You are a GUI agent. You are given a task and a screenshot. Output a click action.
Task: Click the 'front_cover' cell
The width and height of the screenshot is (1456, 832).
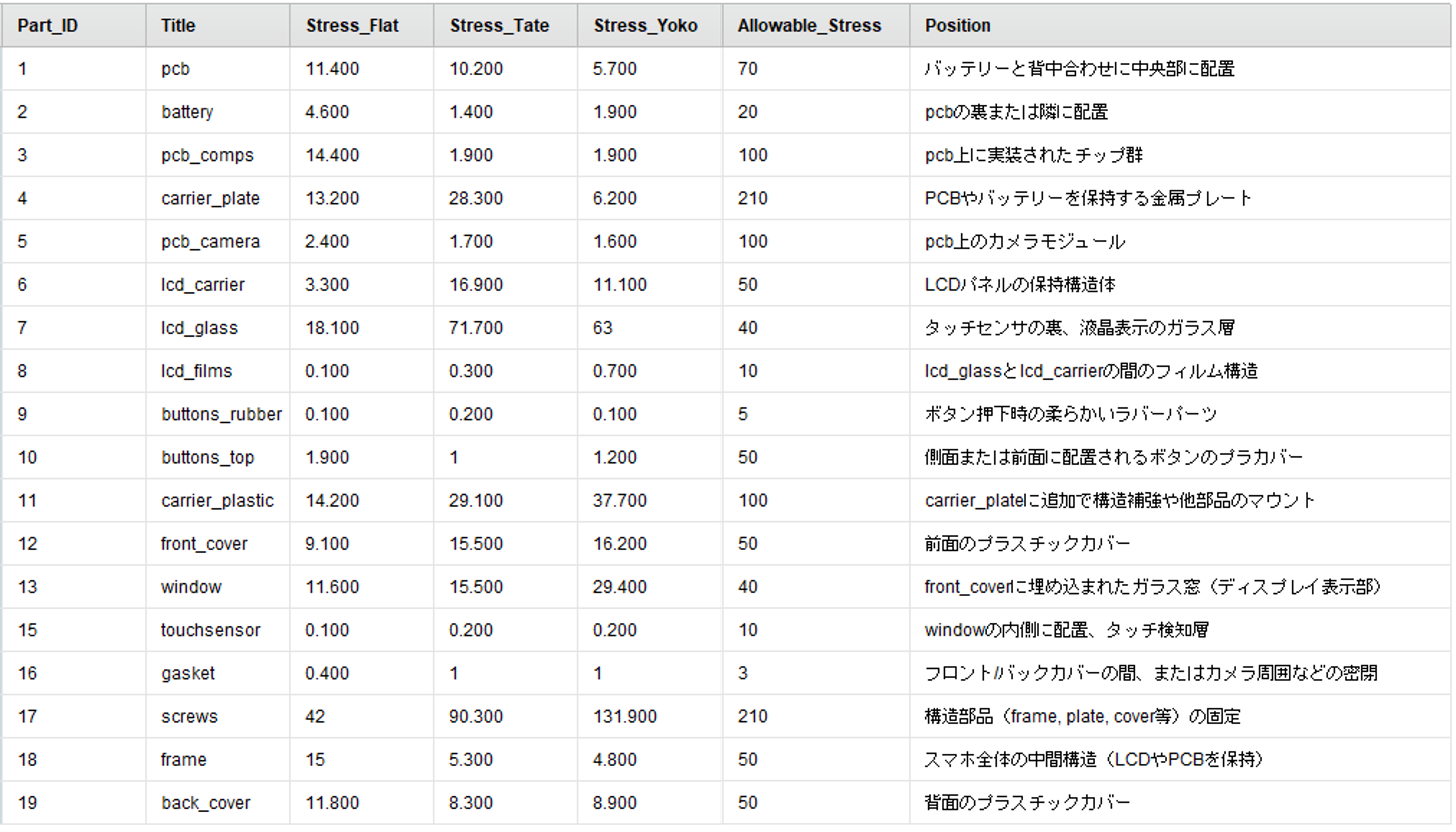pos(218,544)
